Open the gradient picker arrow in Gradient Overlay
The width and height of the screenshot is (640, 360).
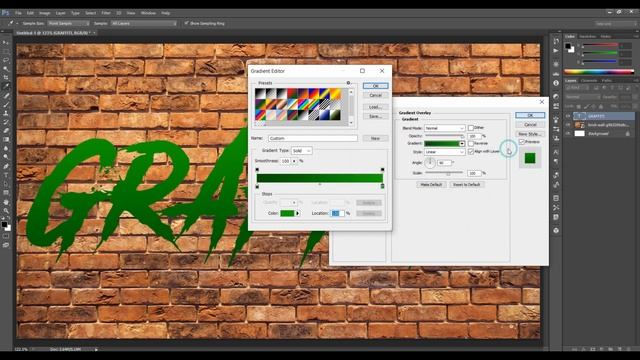click(462, 144)
